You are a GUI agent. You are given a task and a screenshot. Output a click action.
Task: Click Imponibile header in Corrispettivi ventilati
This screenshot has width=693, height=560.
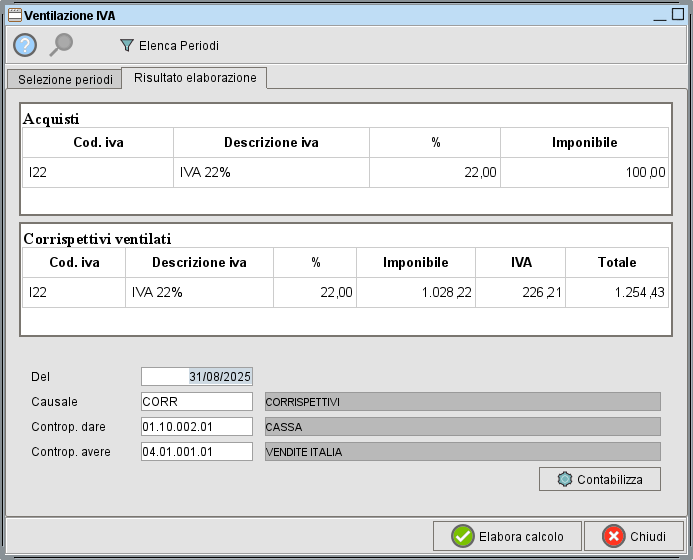[x=416, y=263]
